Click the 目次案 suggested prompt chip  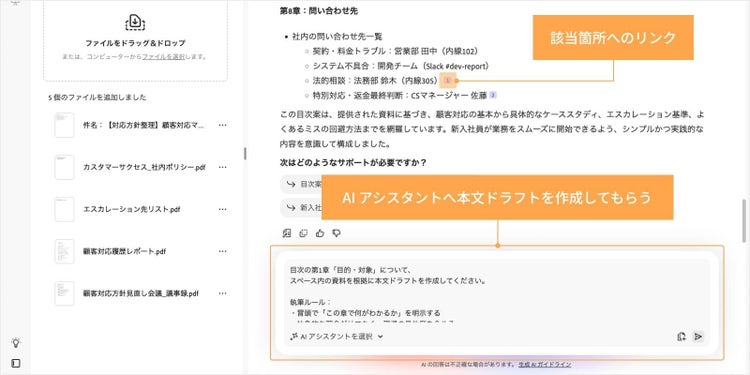301,184
